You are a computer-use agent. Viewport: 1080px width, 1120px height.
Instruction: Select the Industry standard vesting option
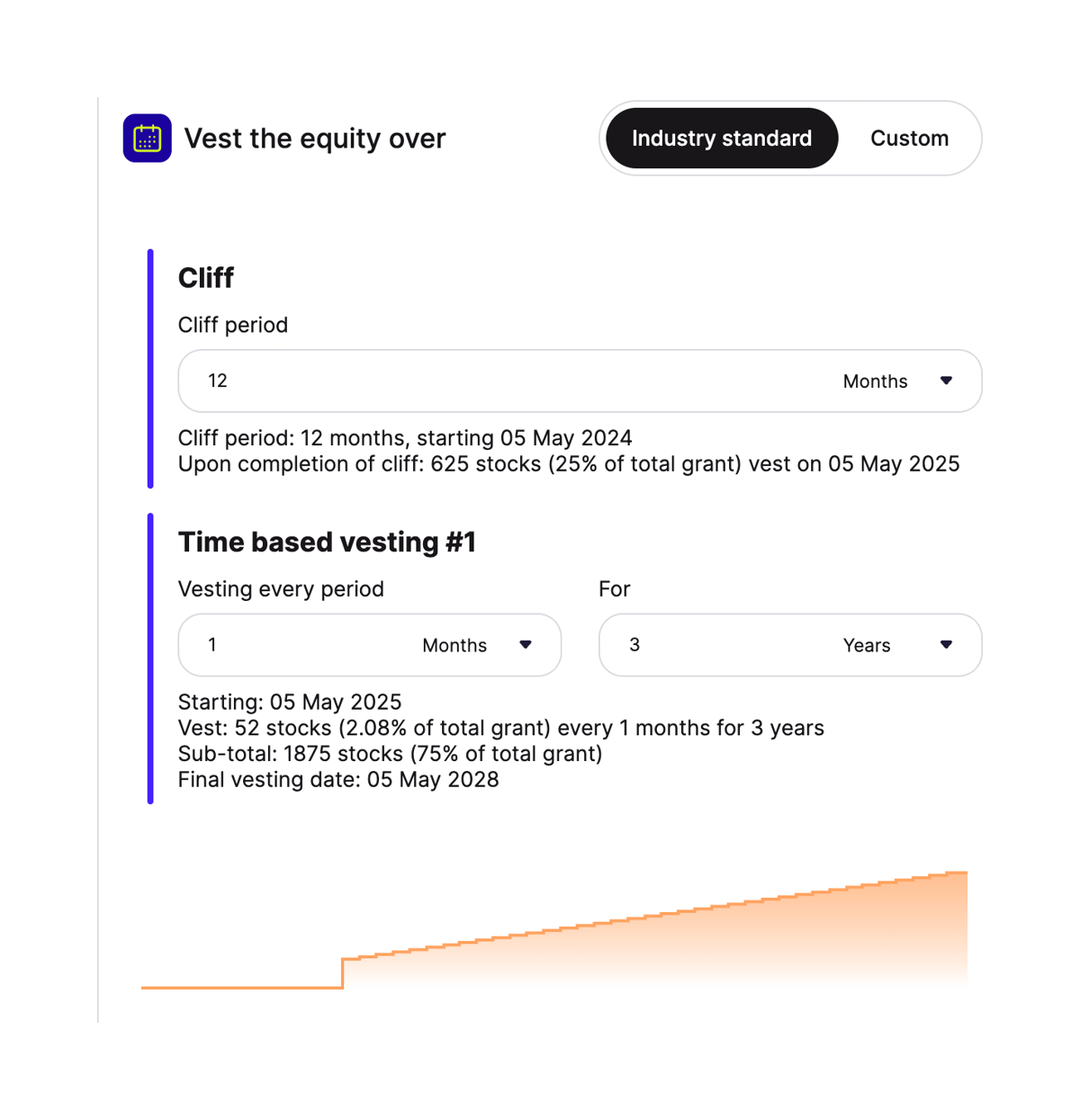(x=721, y=138)
